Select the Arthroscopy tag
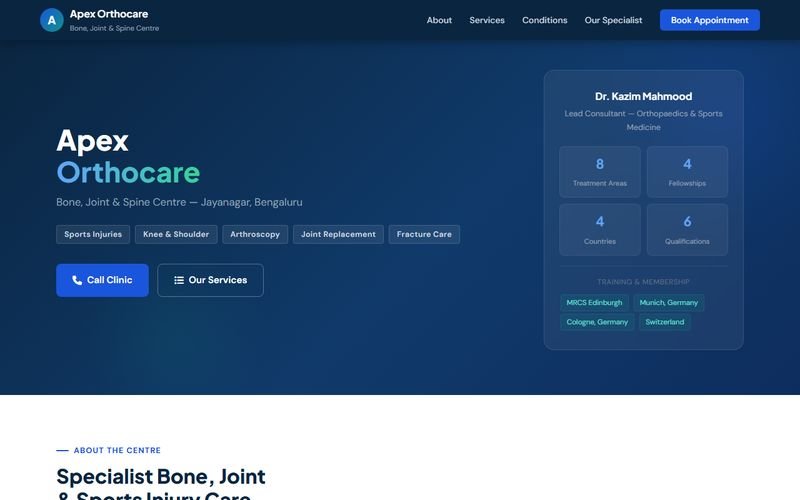The image size is (800, 500). (x=255, y=234)
